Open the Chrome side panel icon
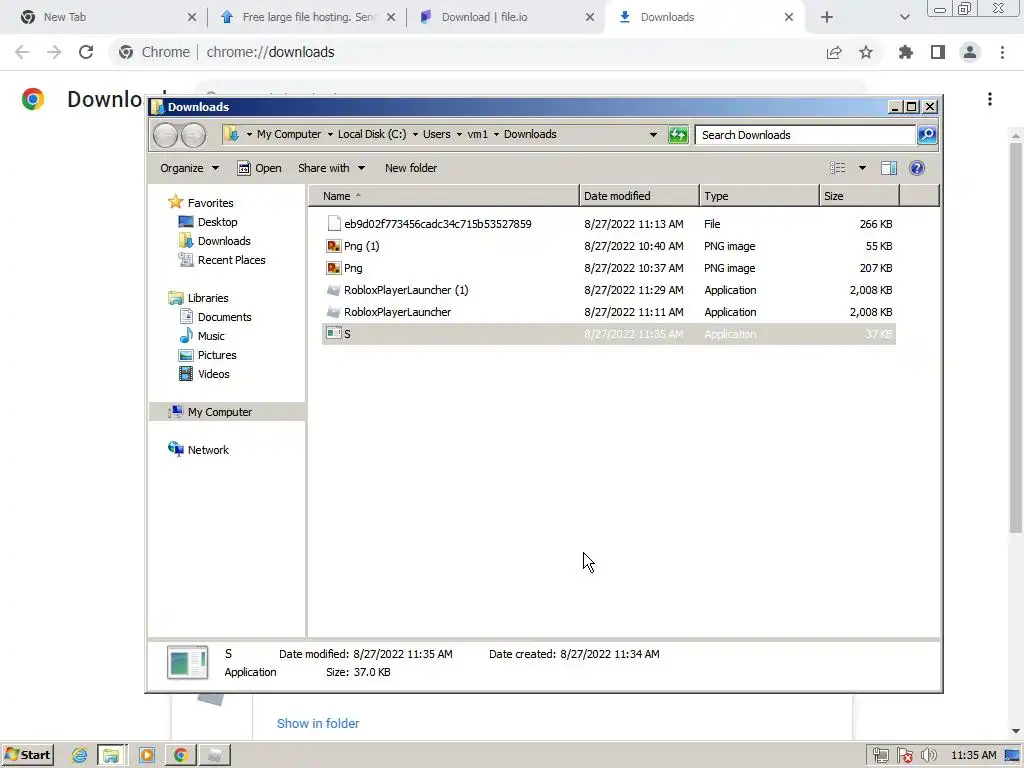1024x768 pixels. pyautogui.click(x=938, y=52)
